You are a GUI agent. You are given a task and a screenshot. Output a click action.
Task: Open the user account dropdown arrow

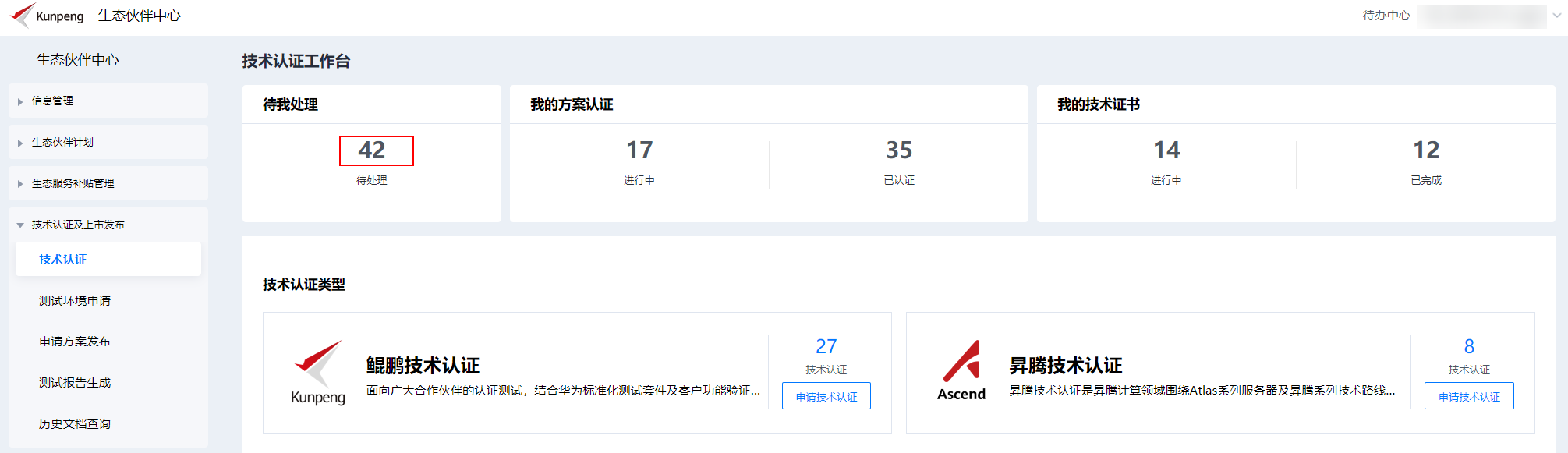pyautogui.click(x=1557, y=16)
